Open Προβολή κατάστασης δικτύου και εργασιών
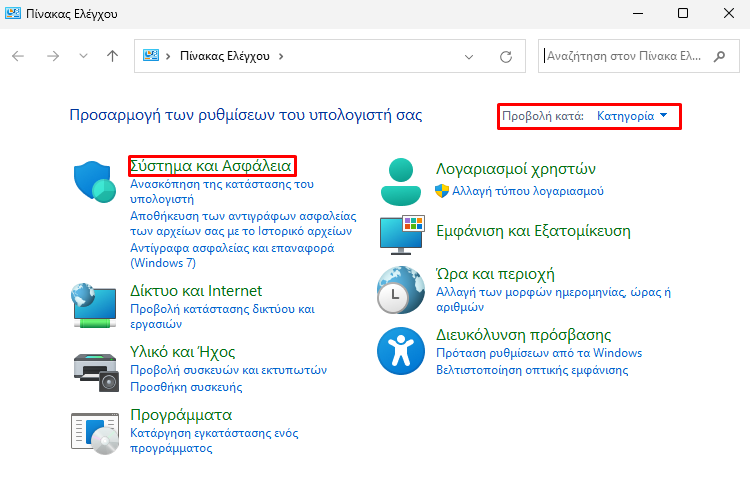The height and width of the screenshot is (488, 750). (x=222, y=316)
